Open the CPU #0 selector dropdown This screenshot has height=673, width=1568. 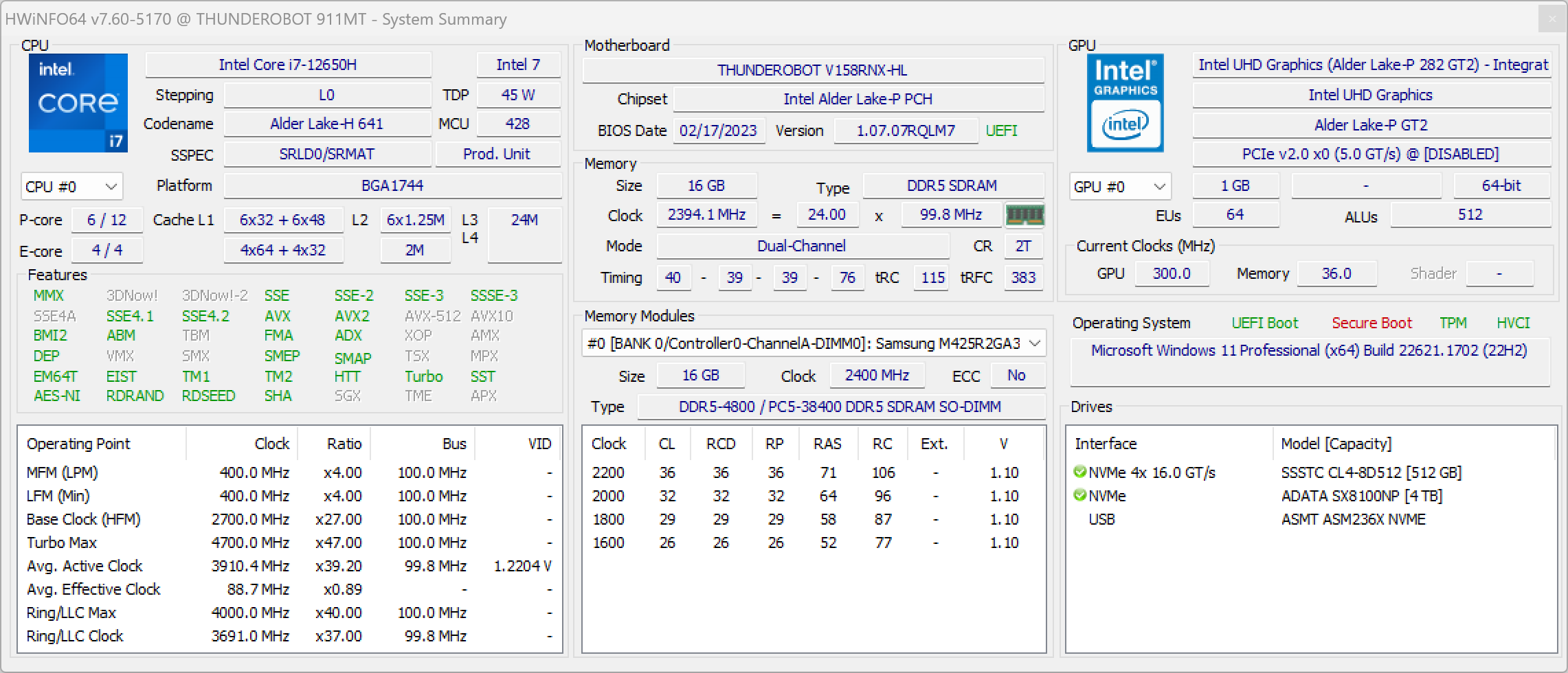click(71, 187)
